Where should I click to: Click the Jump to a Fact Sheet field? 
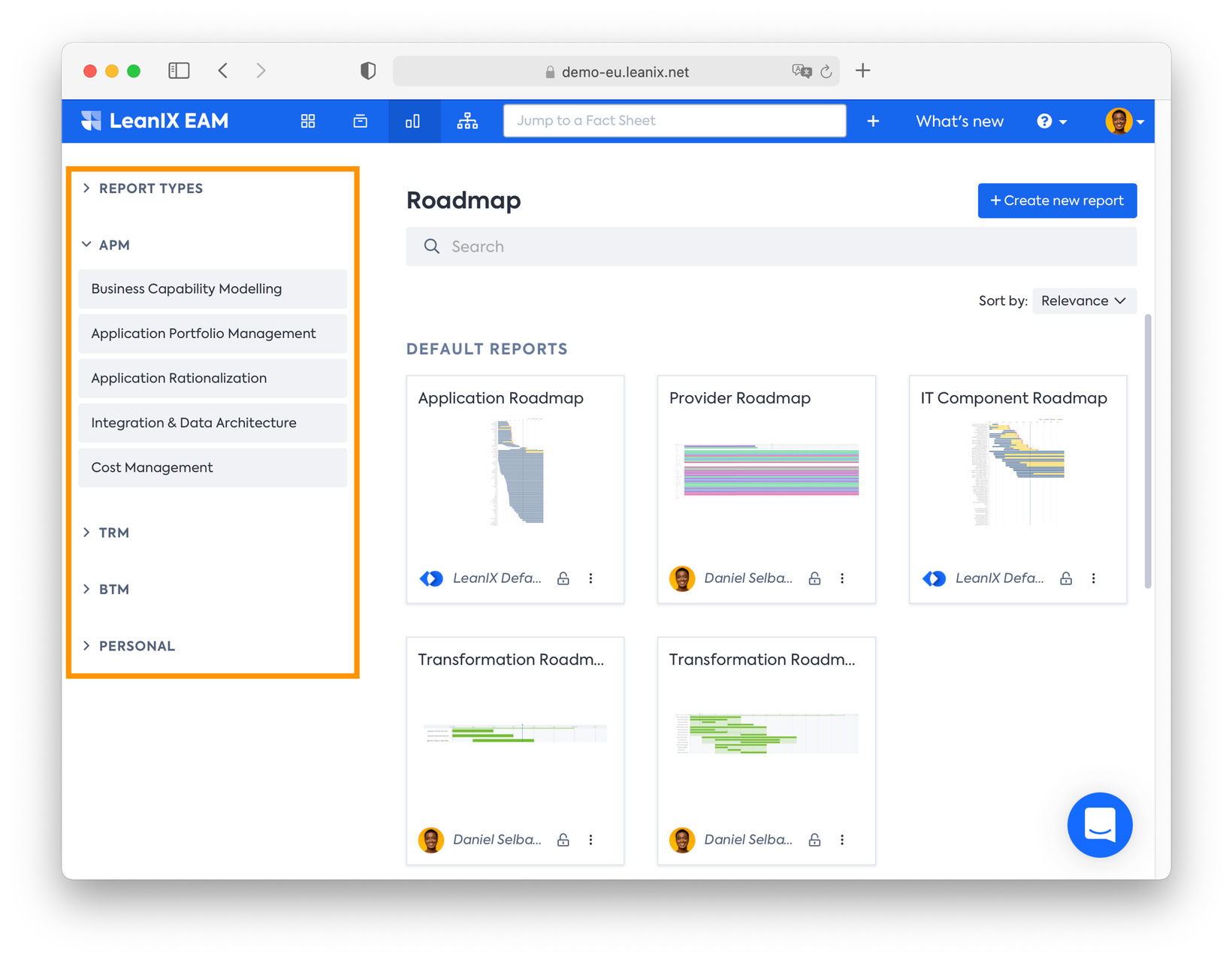point(675,121)
